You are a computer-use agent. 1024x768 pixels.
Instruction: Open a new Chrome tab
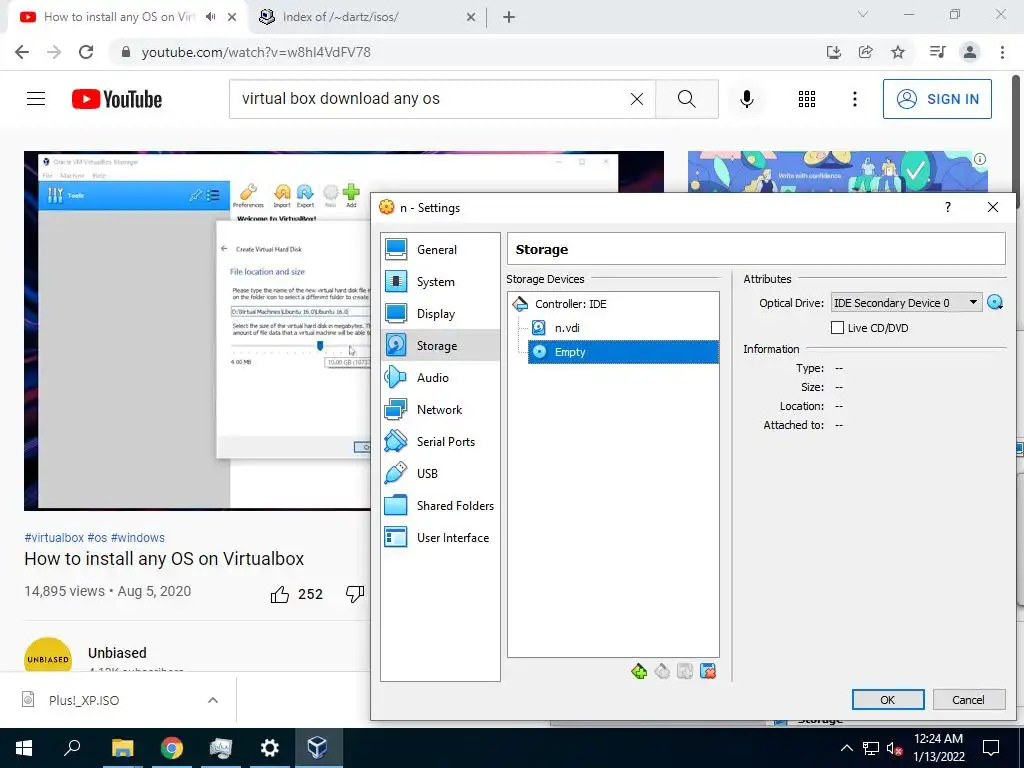click(509, 17)
